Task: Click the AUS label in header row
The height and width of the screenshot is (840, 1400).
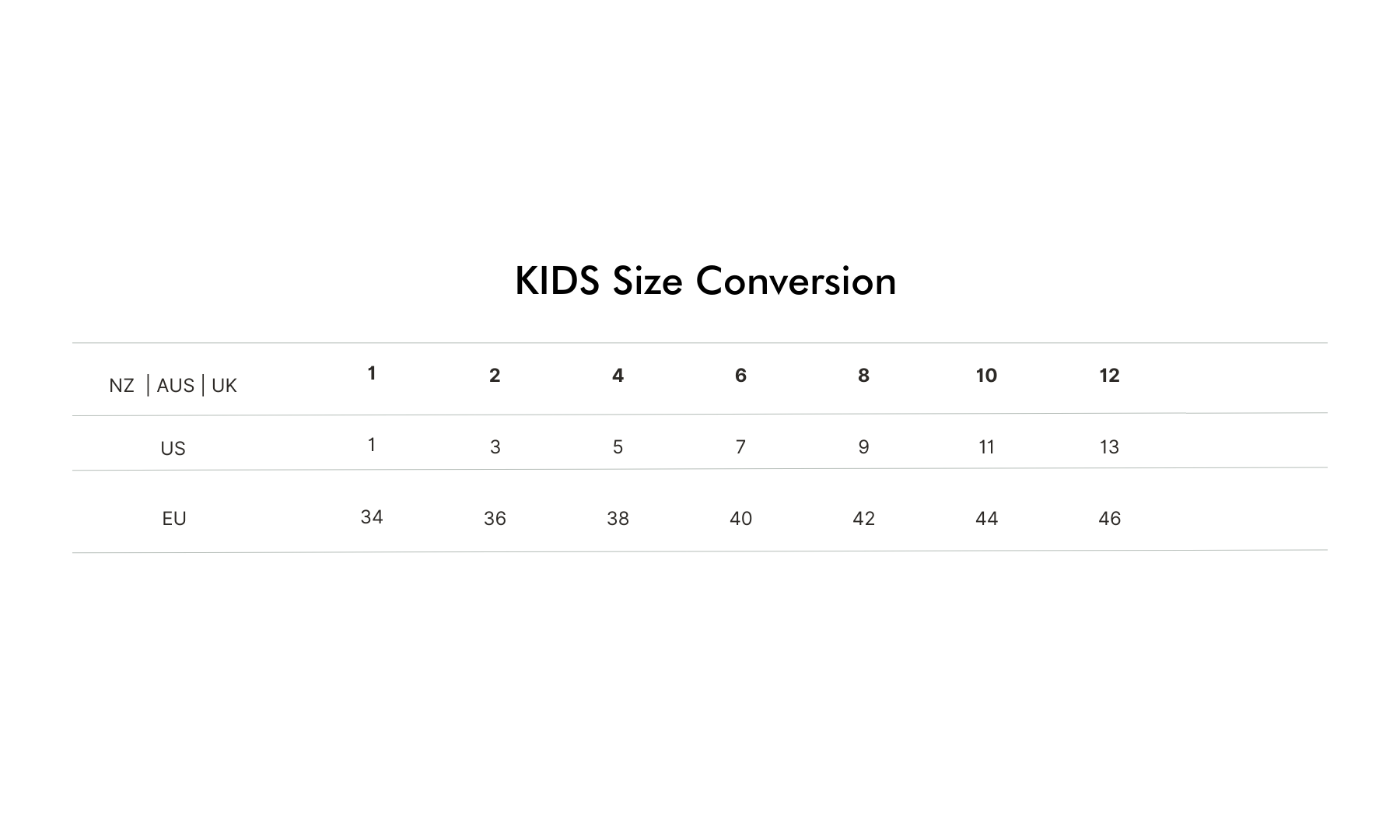Action: [175, 386]
